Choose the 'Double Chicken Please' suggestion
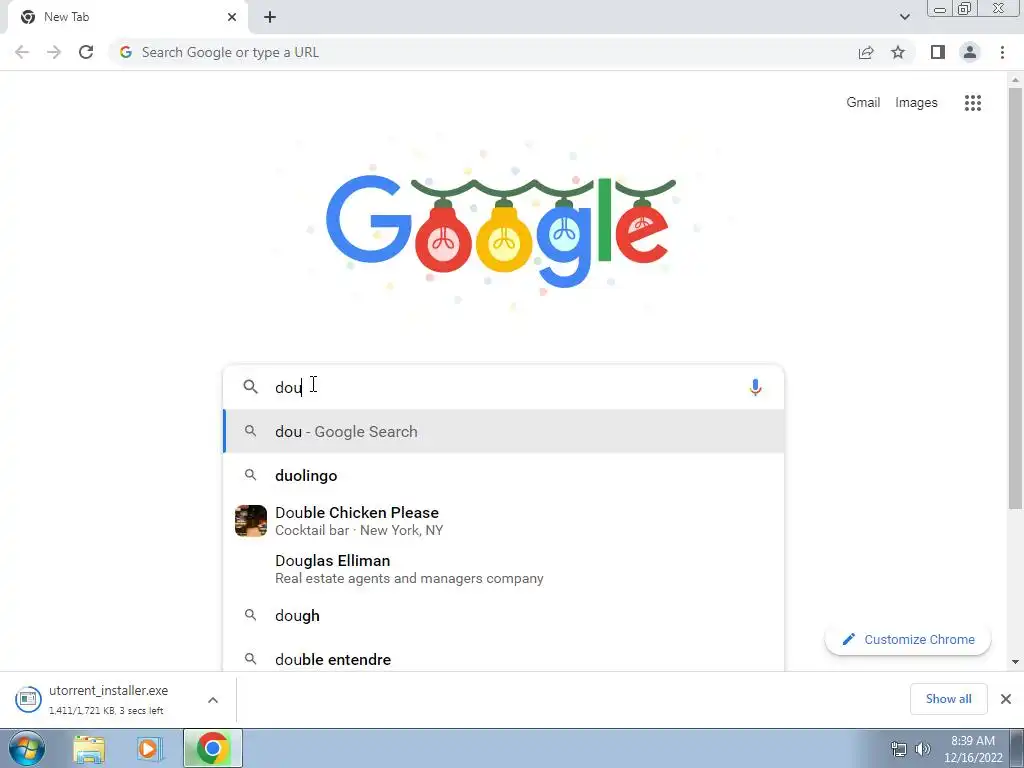Screen dimensions: 1024x768 pos(504,521)
